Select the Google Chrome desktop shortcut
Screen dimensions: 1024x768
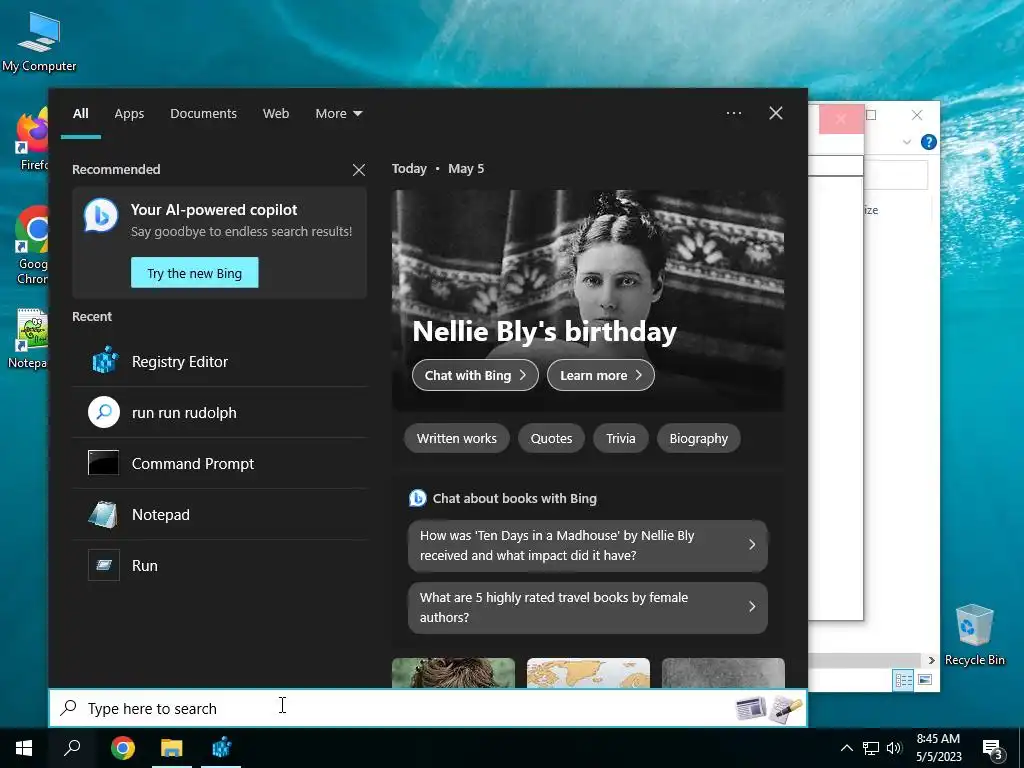tap(32, 246)
